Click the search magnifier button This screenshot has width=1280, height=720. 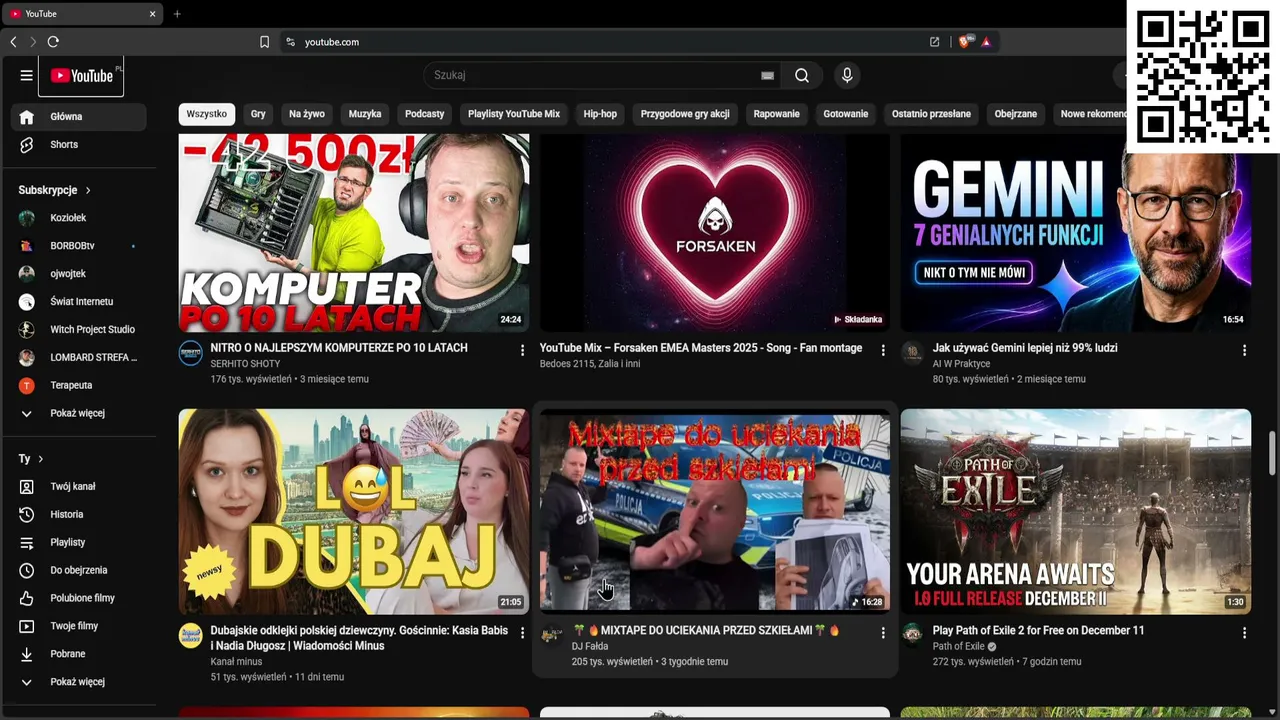(802, 75)
